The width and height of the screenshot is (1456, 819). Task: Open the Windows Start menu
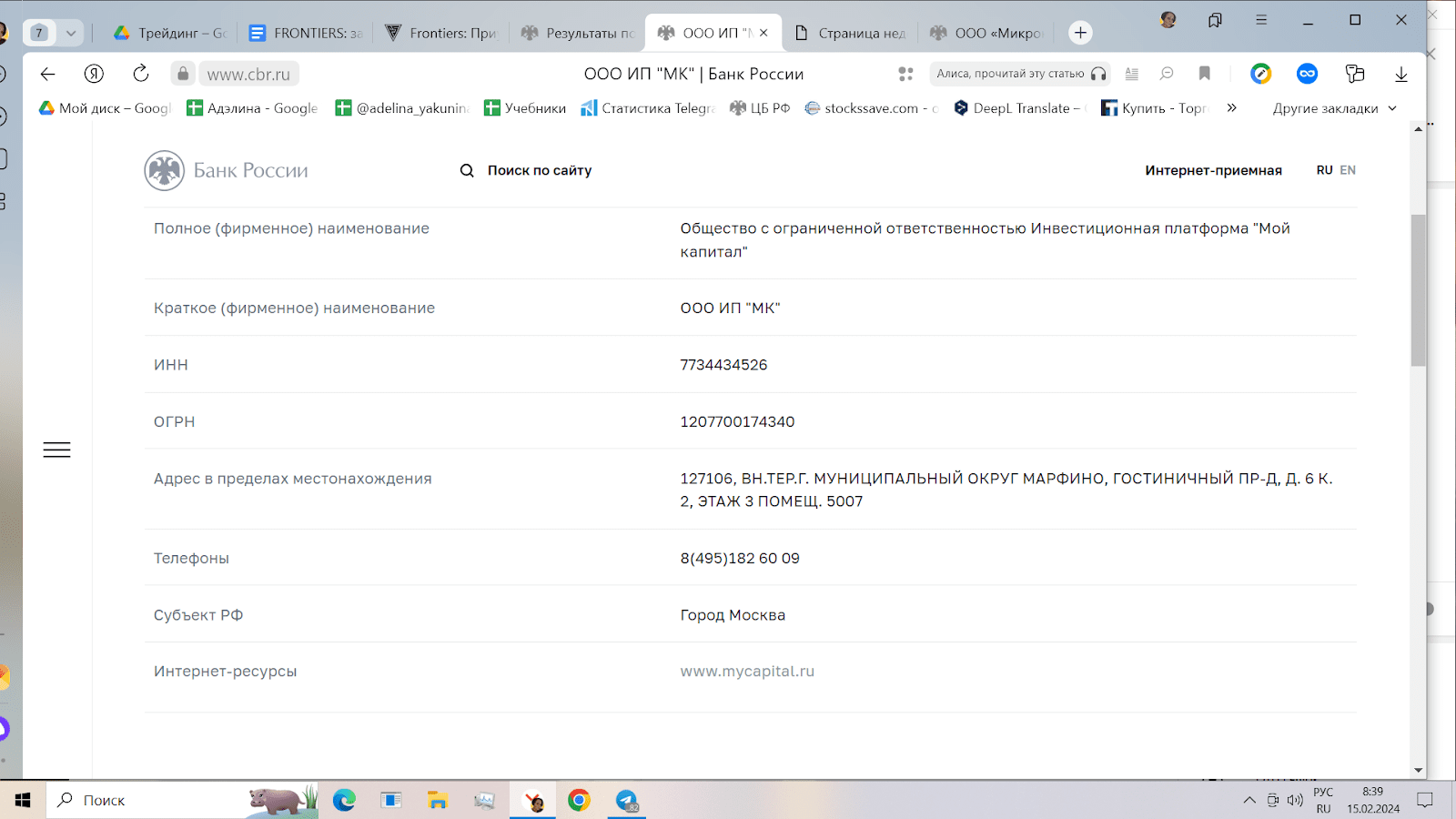coord(23,800)
